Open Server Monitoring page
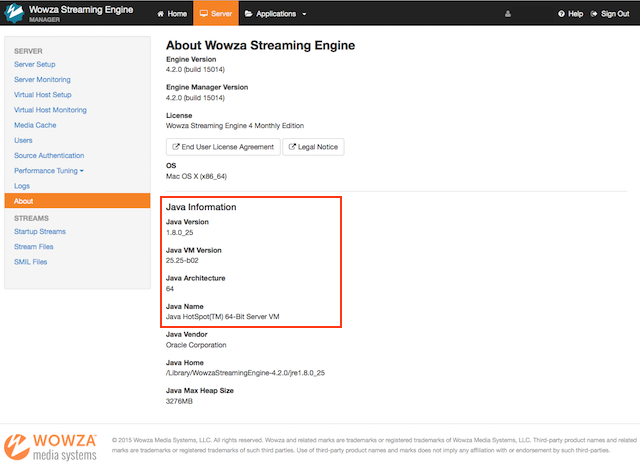The width and height of the screenshot is (640, 463). coord(42,79)
